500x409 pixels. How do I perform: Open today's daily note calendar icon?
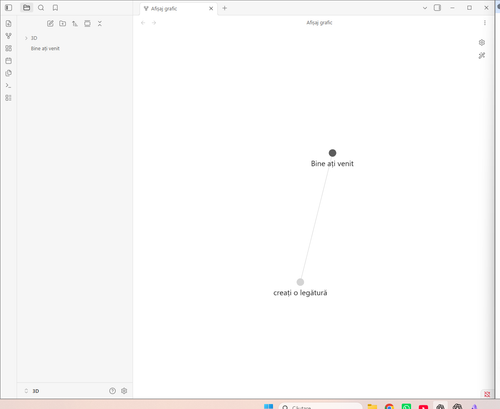9,61
